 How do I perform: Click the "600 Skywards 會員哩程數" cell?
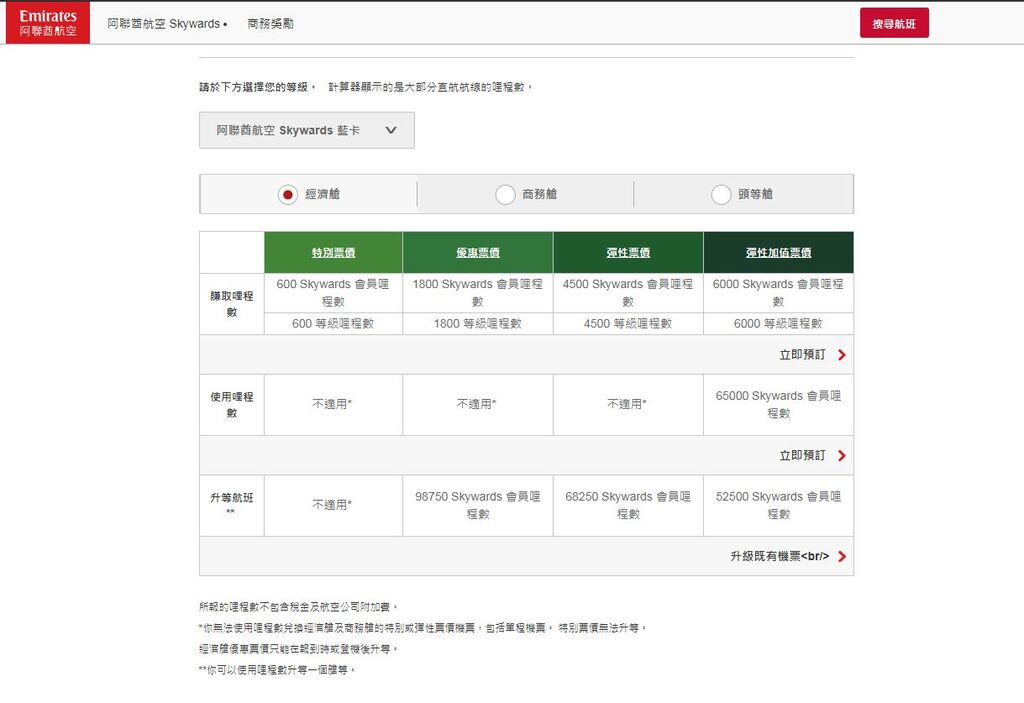point(333,293)
